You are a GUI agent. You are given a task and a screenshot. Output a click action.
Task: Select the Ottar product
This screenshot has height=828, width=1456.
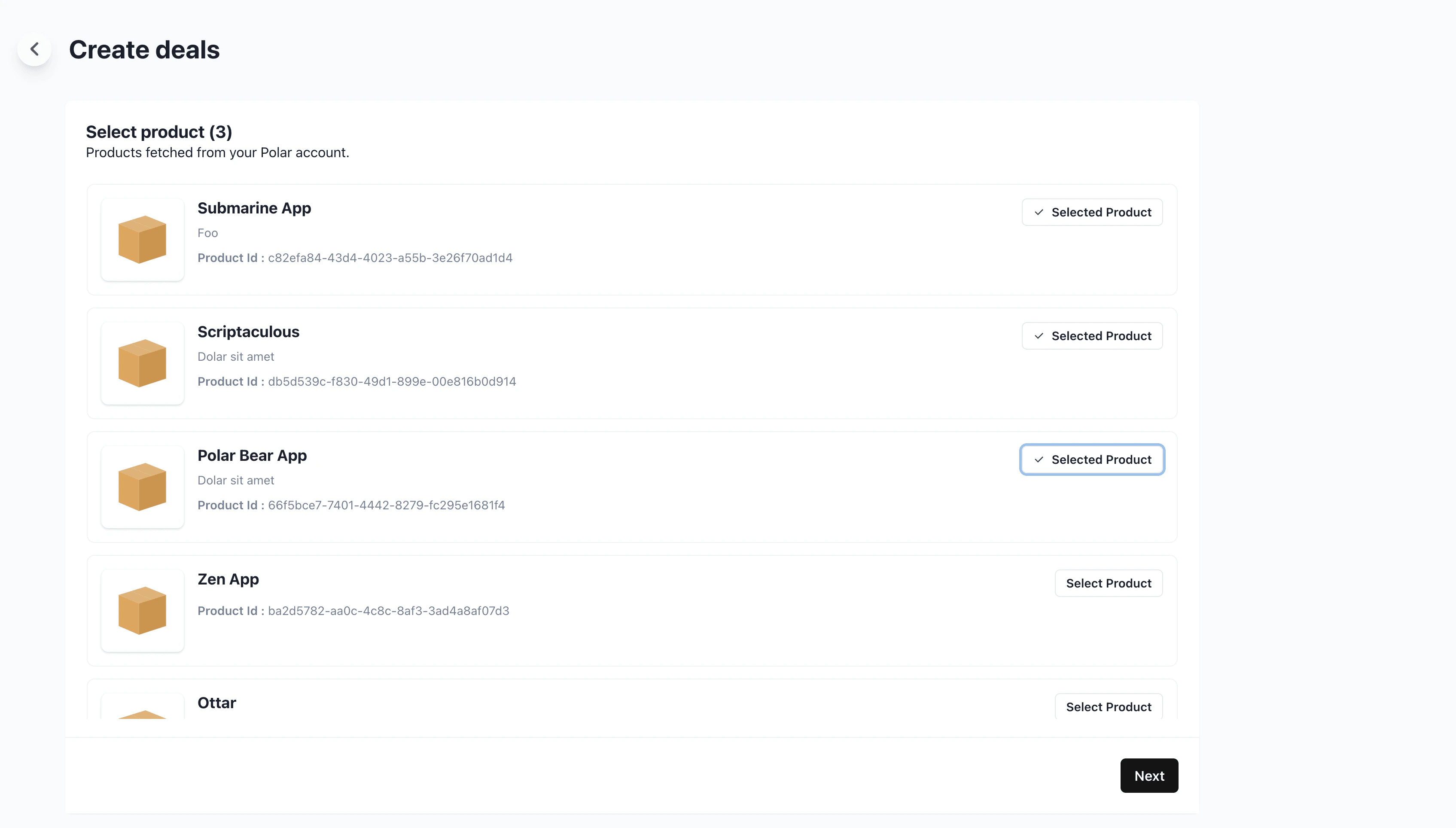1108,707
